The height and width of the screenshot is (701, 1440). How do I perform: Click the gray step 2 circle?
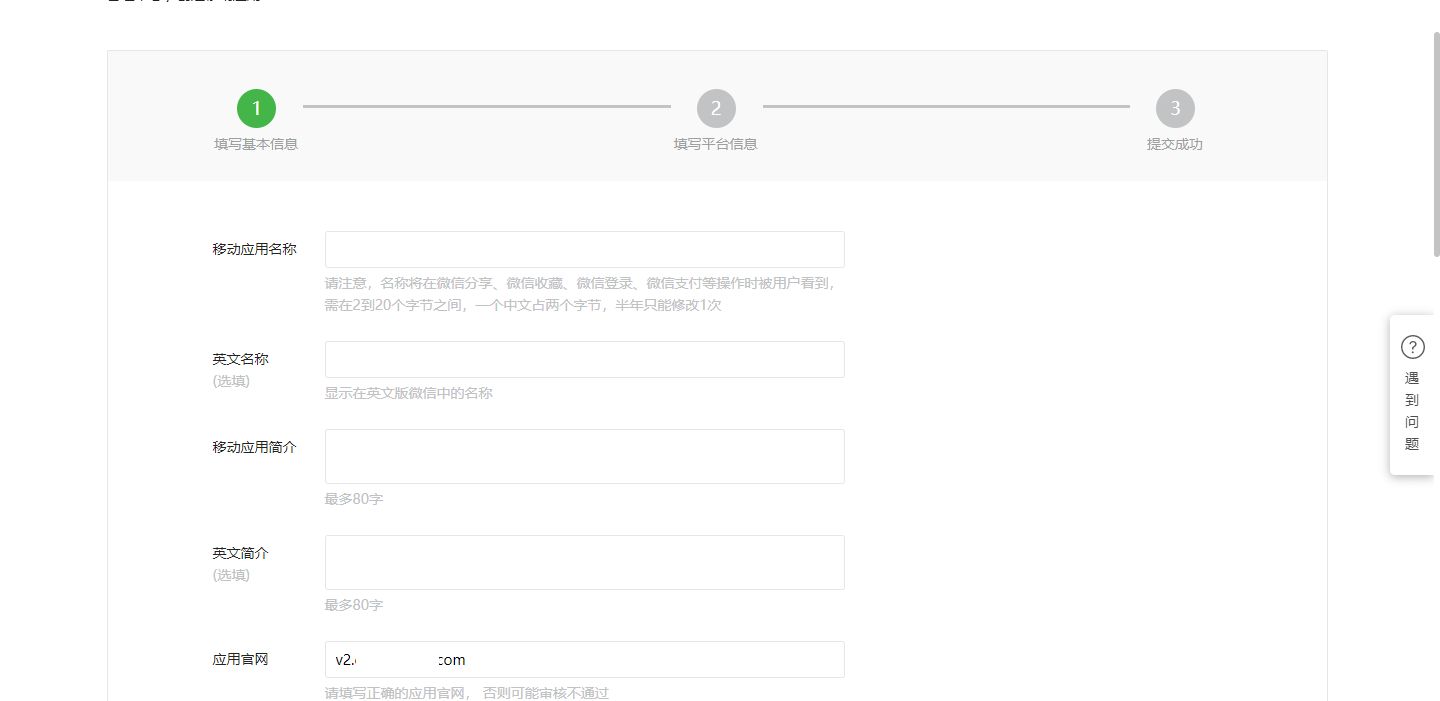pyautogui.click(x=716, y=108)
